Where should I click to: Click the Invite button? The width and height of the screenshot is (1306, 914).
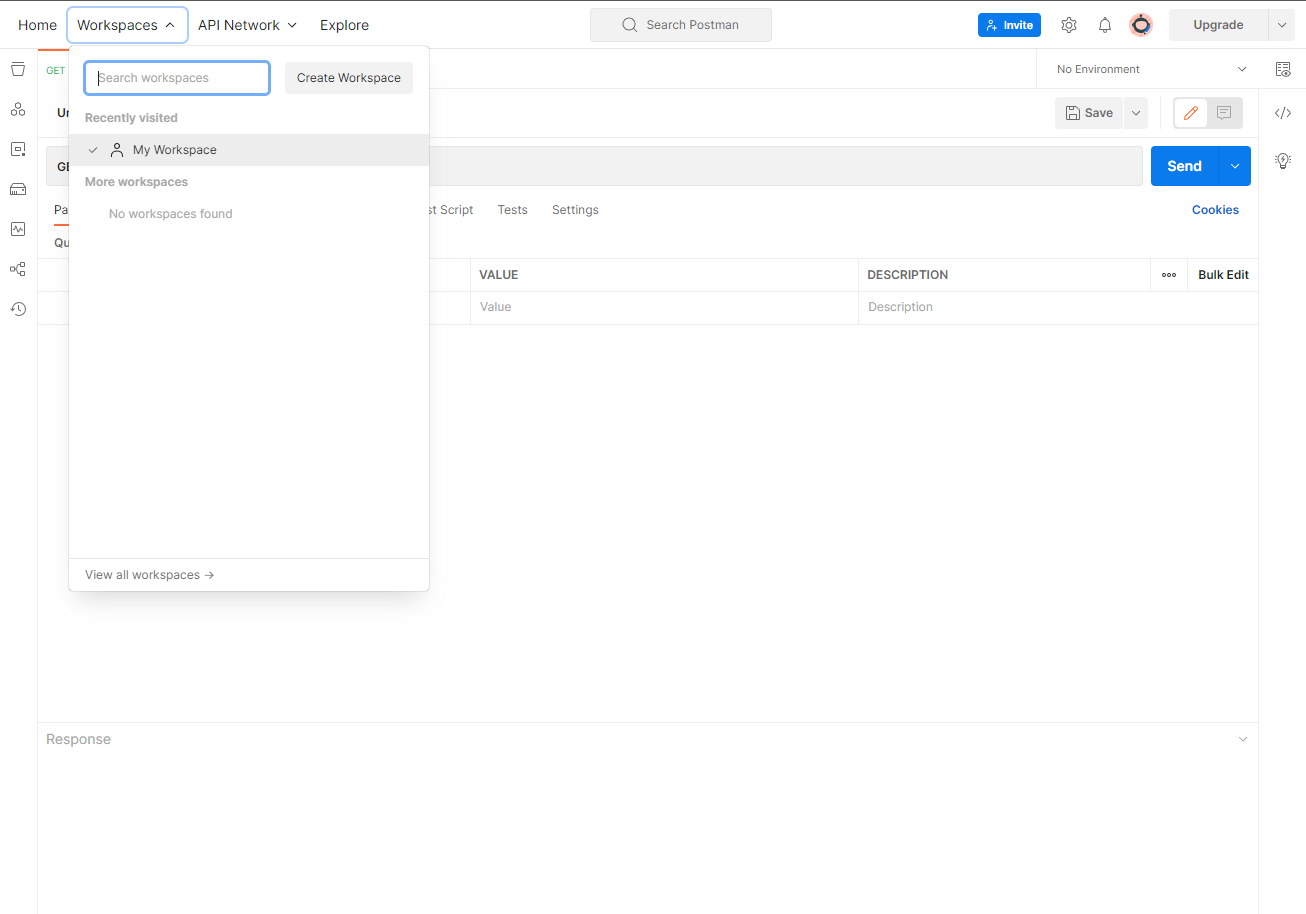[x=1009, y=25]
